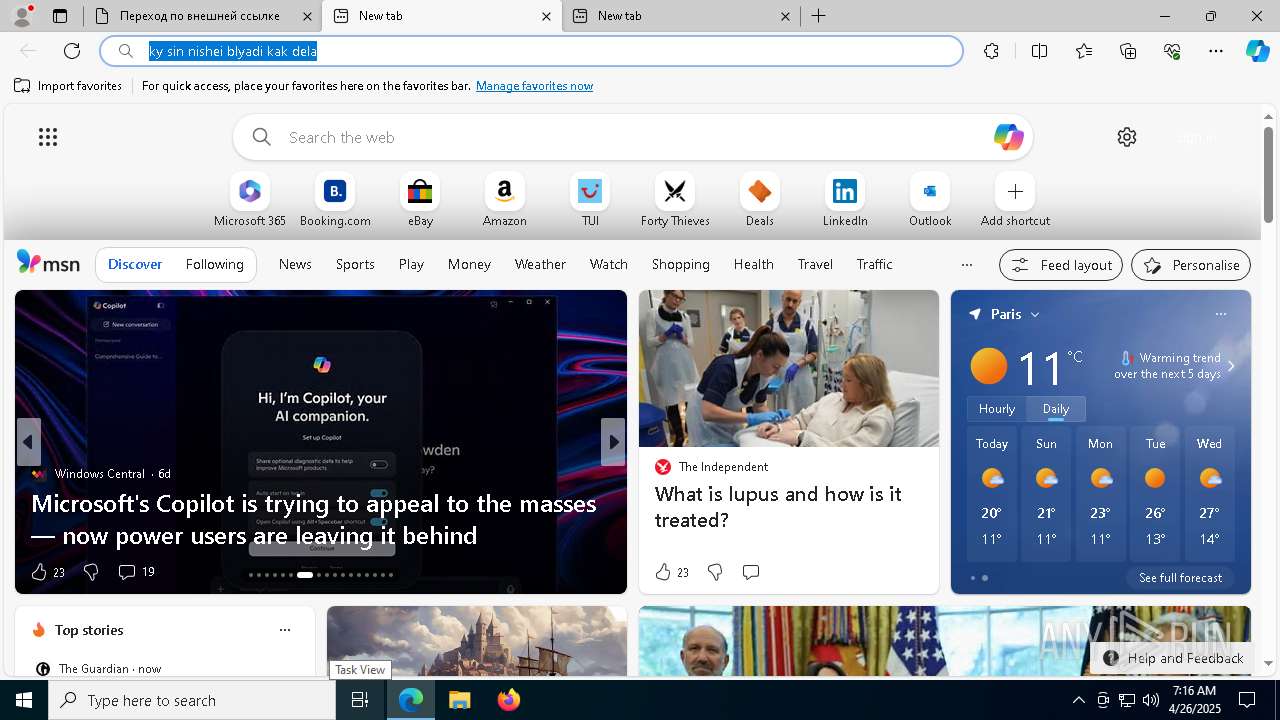Switch weather to Hourly view

pos(997,409)
